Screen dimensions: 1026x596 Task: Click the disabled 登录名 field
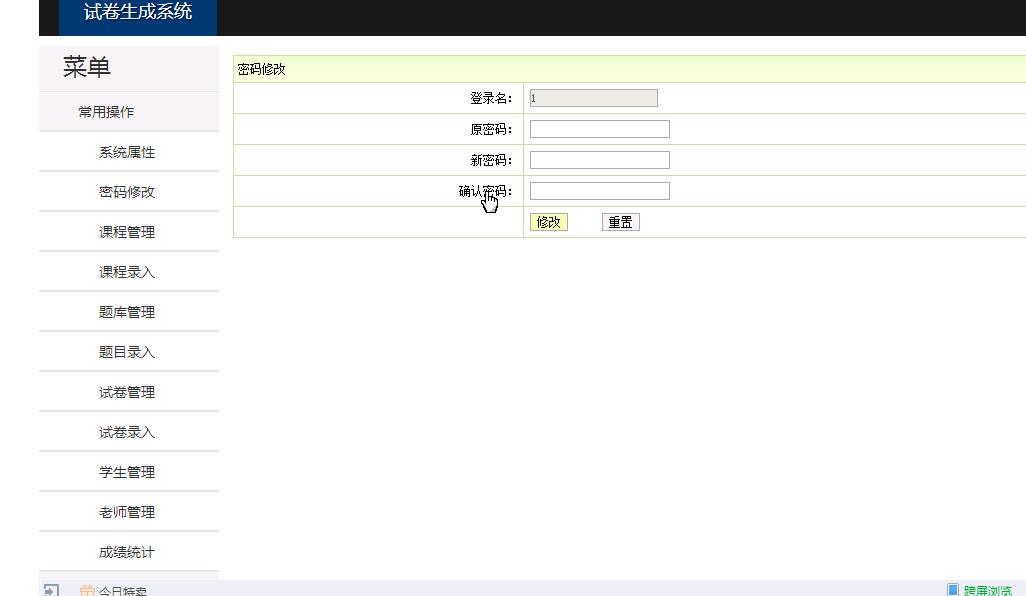click(593, 98)
